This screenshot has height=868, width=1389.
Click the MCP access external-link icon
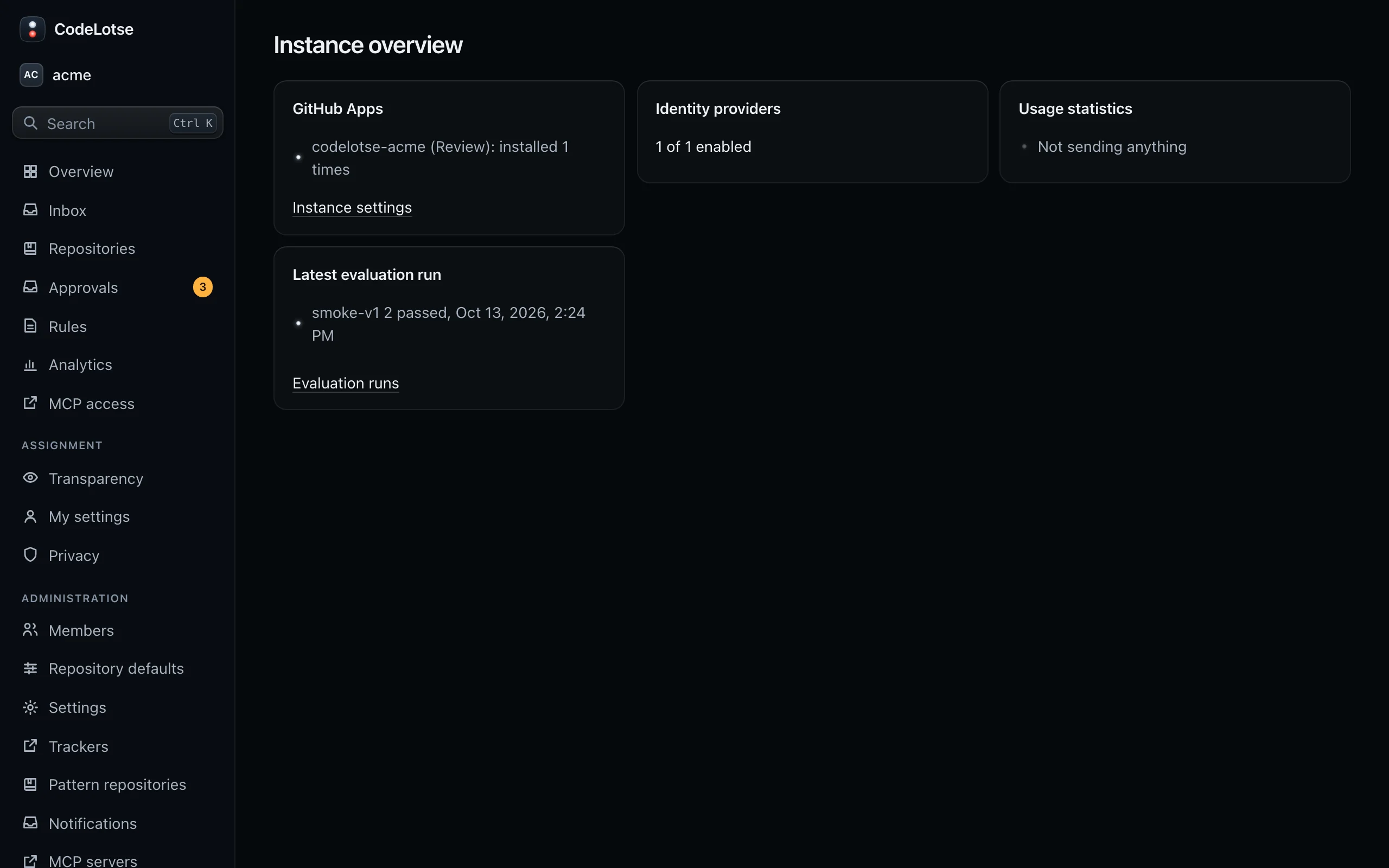point(30,403)
